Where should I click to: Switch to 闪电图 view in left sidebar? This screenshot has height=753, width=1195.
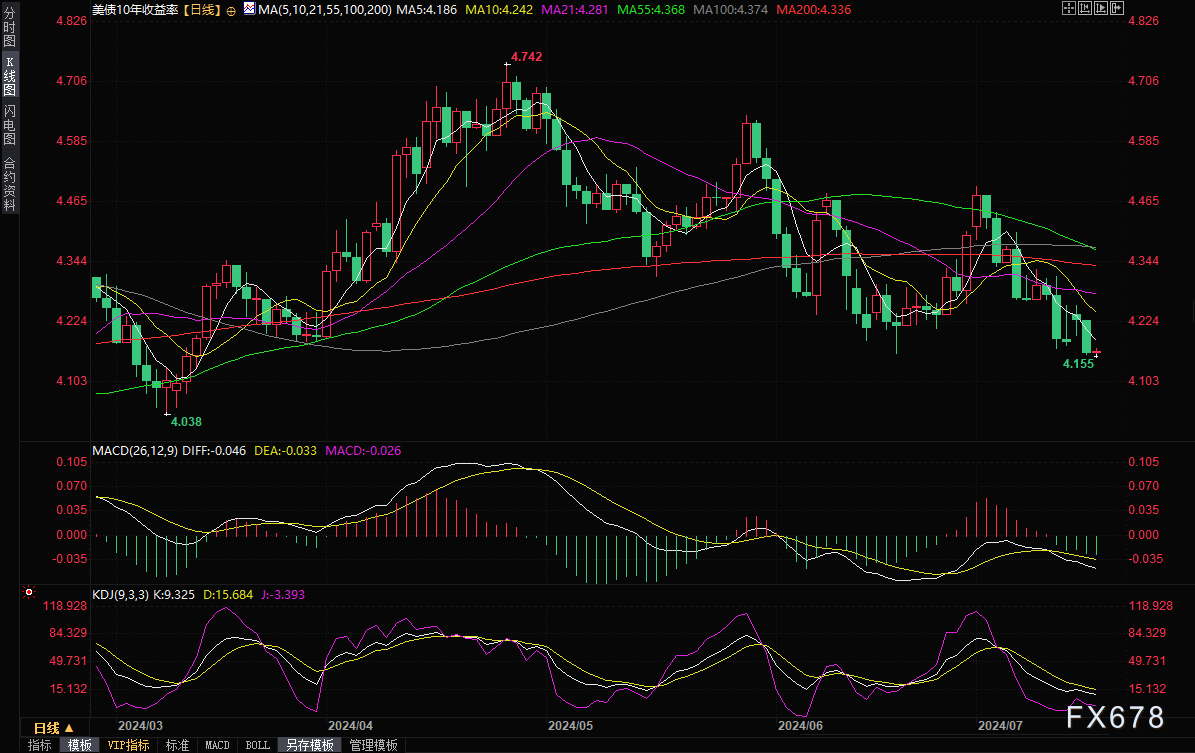click(9, 124)
